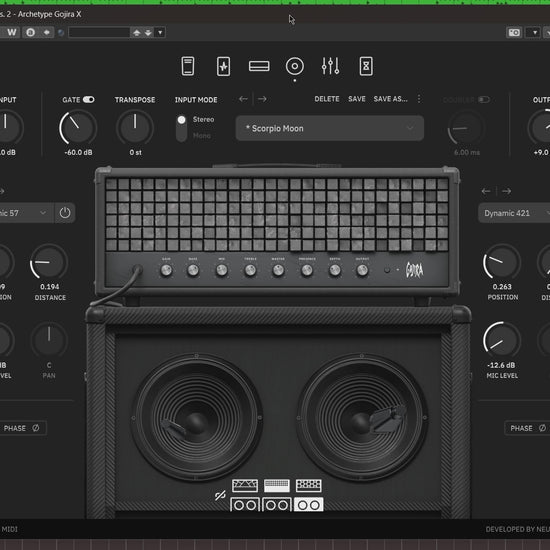Click the preset name field in plugin header
The height and width of the screenshot is (550, 550).
99,33
